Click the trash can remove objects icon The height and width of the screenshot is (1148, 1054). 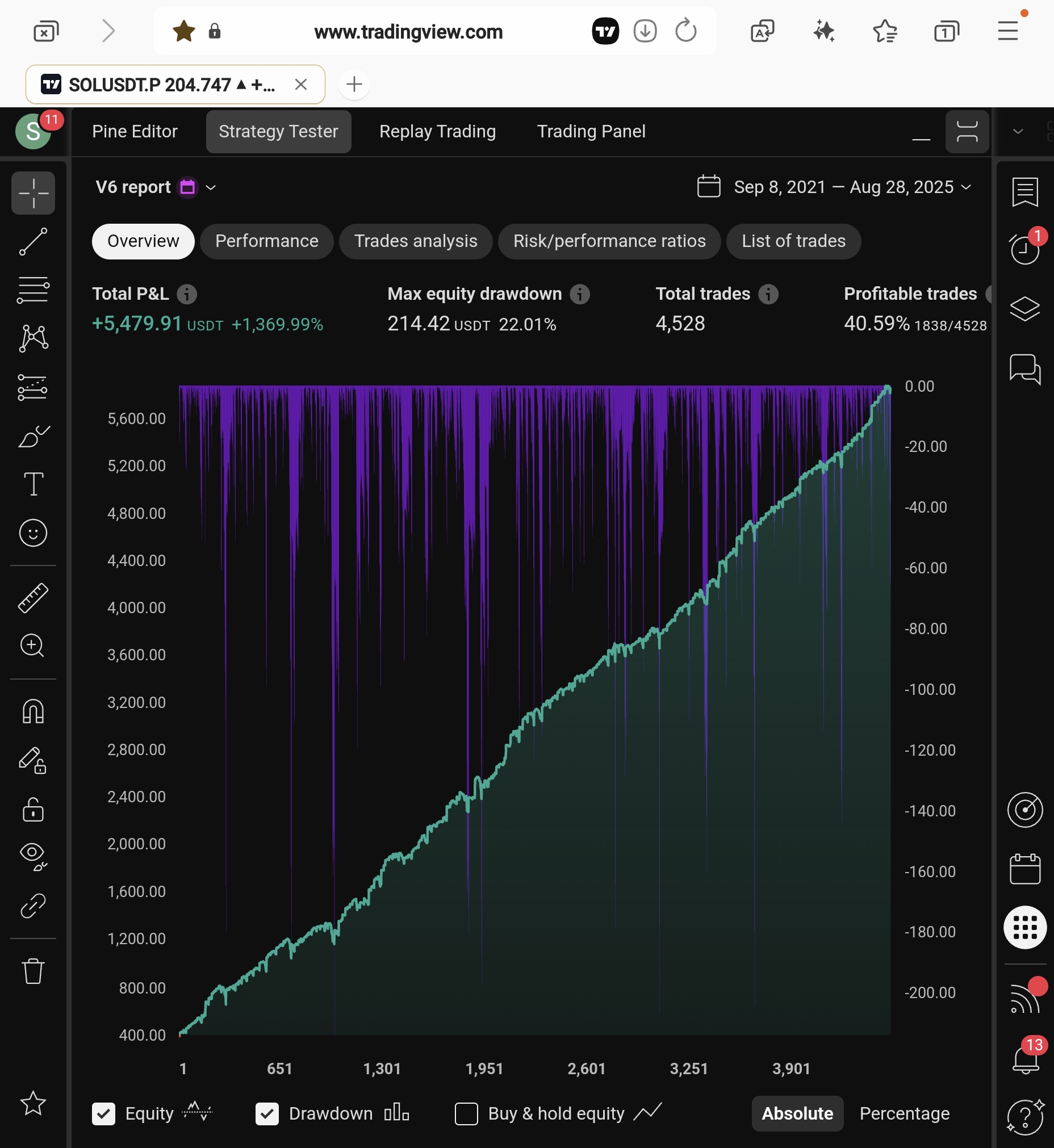33,971
